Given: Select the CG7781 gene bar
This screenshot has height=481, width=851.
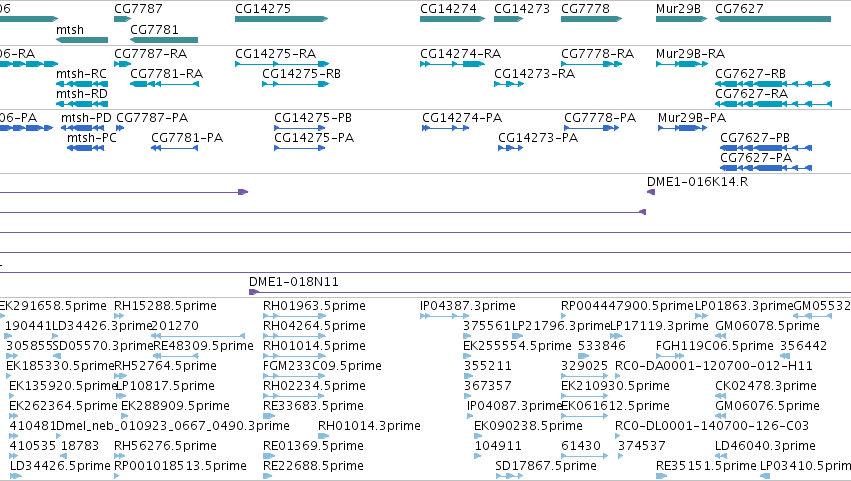Looking at the screenshot, I should coord(164,40).
